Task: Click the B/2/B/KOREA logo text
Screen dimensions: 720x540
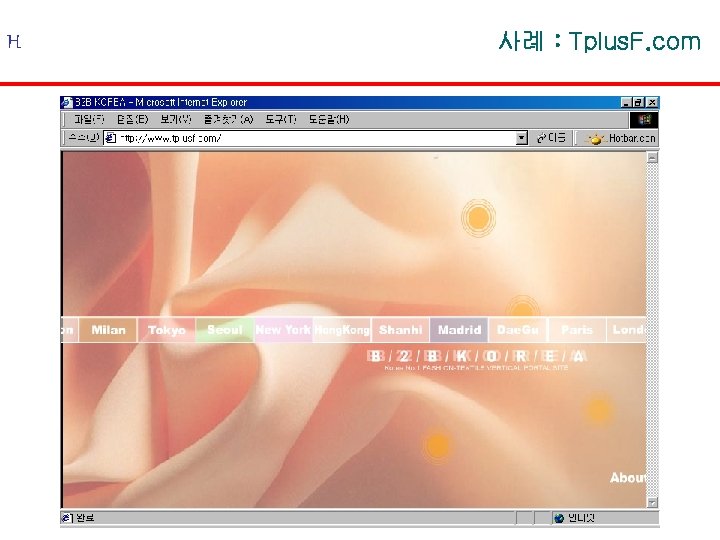Action: (x=477, y=356)
